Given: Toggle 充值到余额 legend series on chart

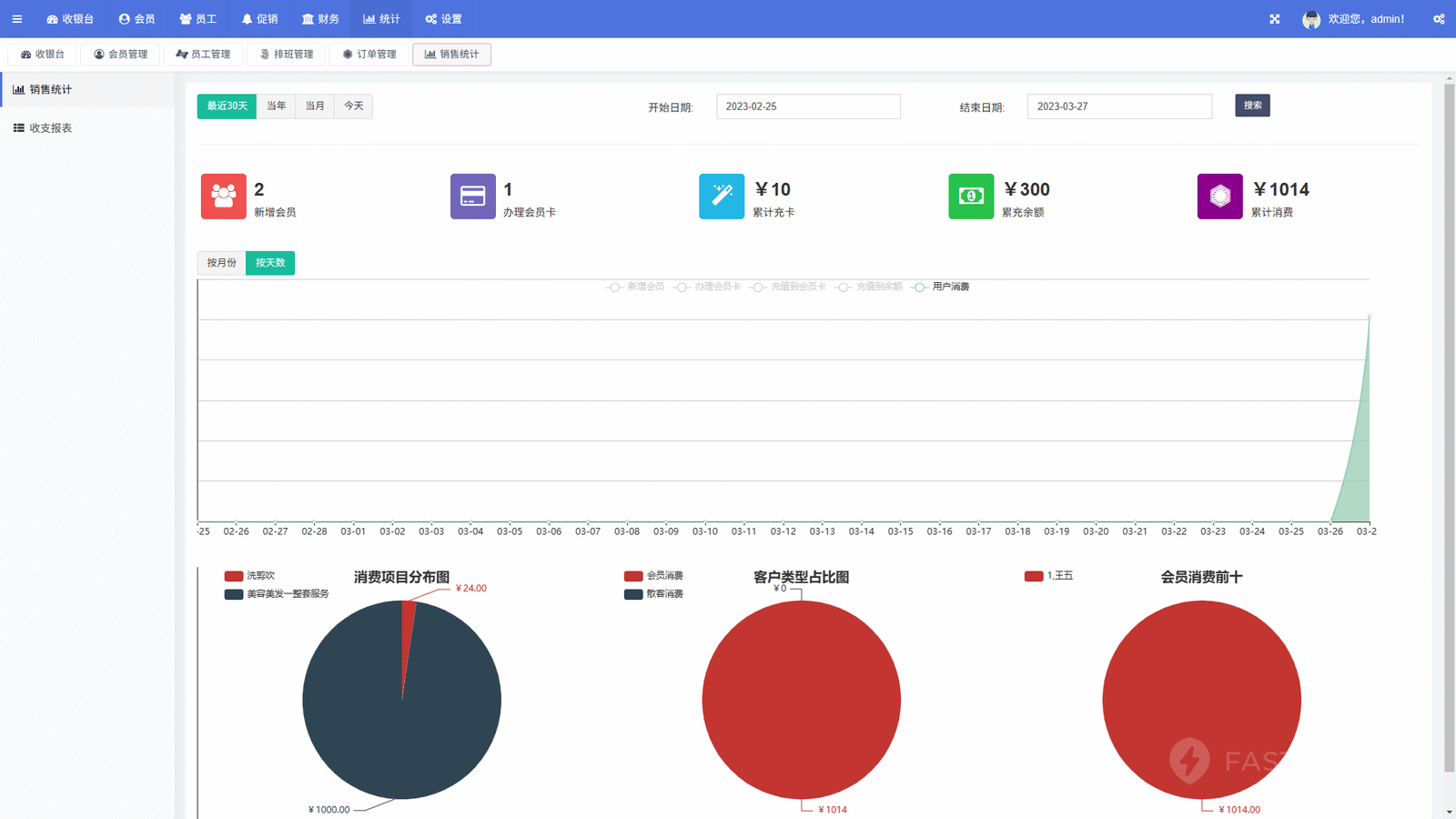Looking at the screenshot, I should coord(868,287).
